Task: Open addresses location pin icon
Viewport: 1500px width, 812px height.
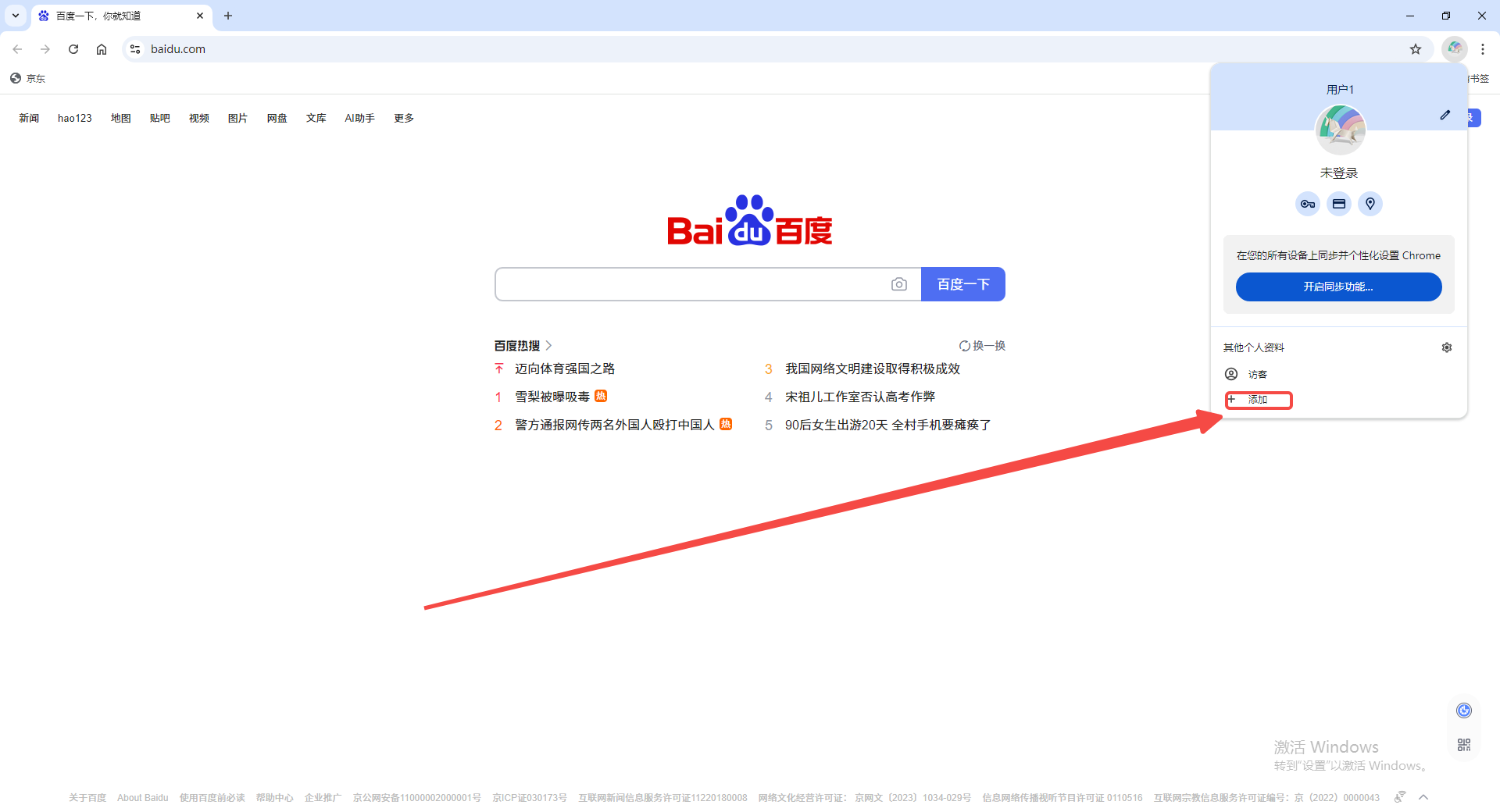Action: [1370, 204]
